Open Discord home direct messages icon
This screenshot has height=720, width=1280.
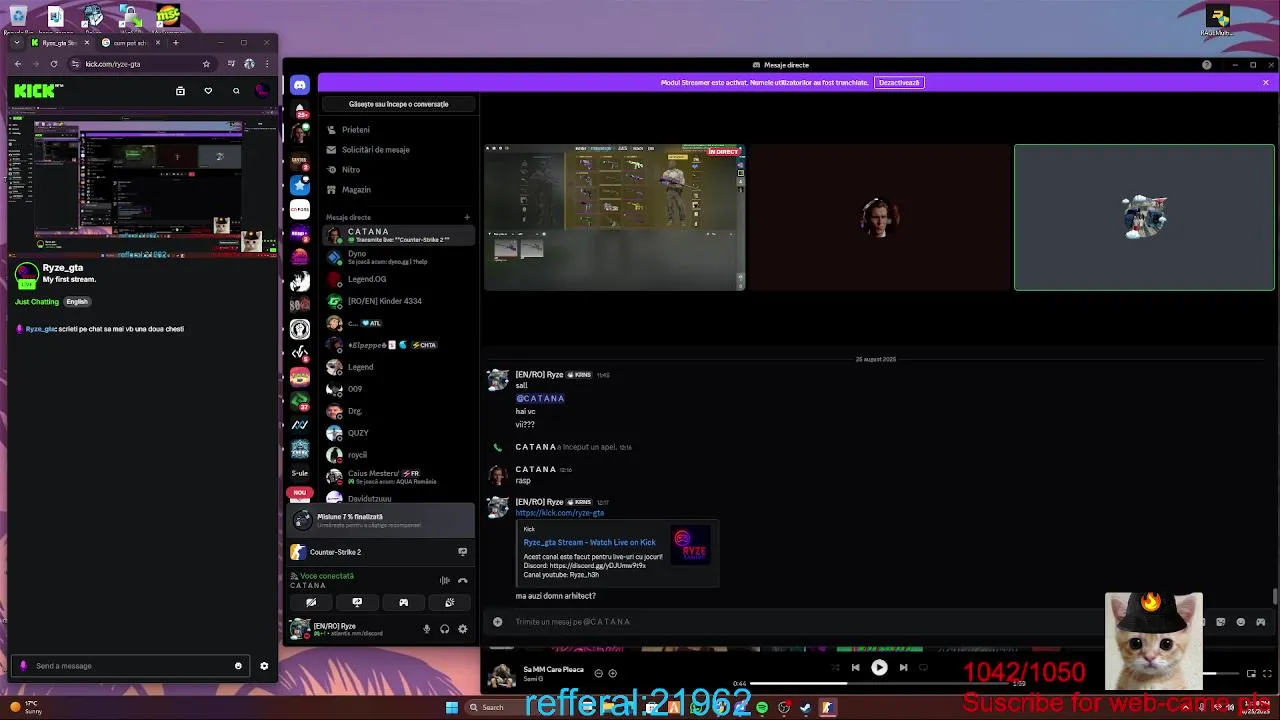[x=299, y=86]
